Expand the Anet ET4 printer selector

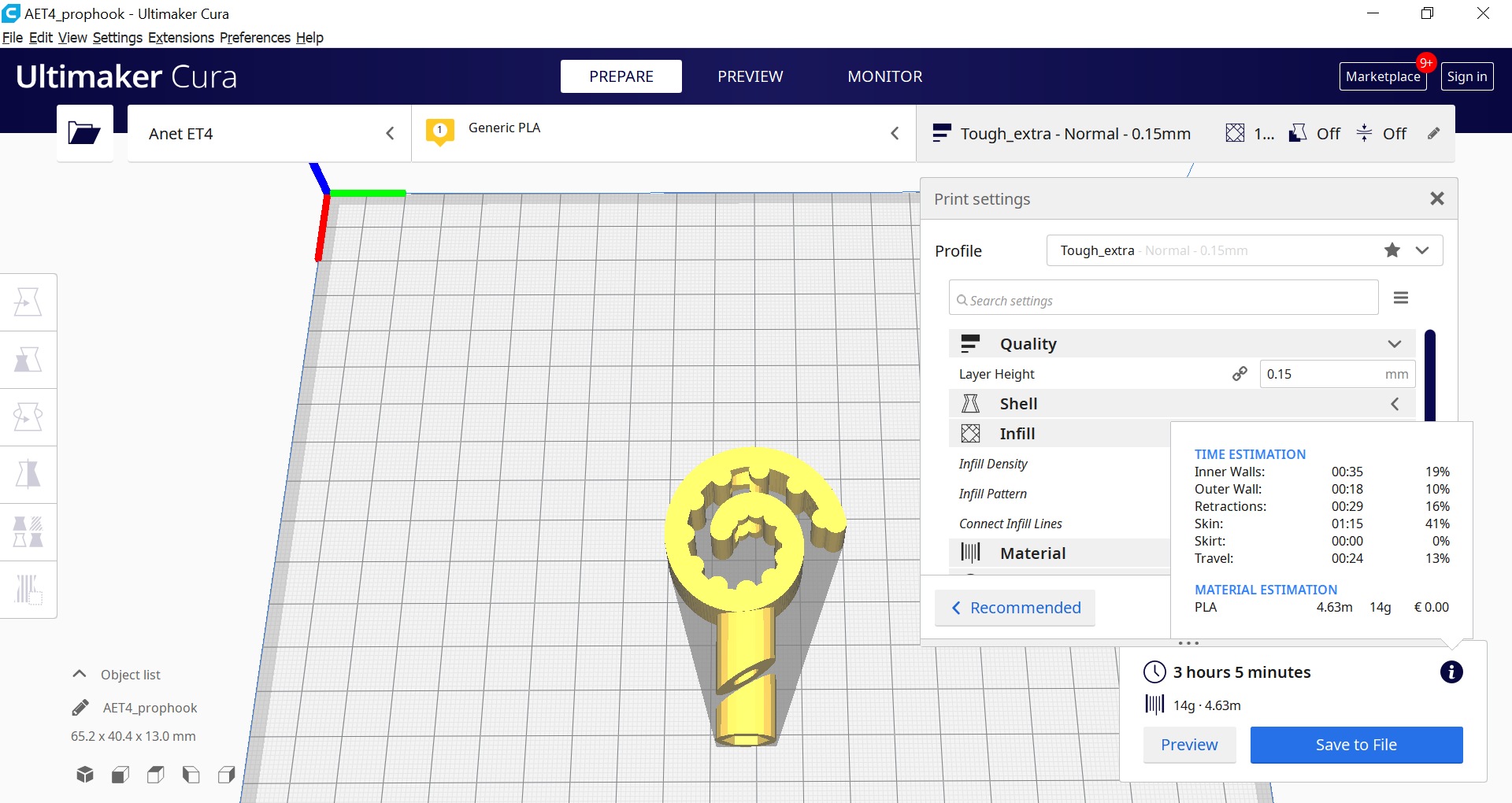tap(391, 133)
